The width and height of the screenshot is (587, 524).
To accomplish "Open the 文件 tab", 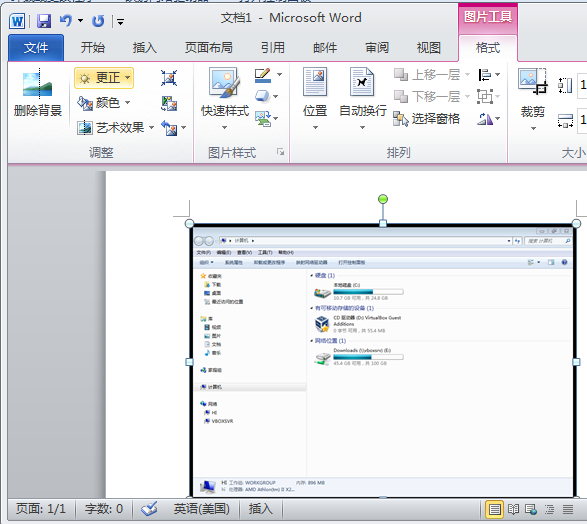I will 36,48.
